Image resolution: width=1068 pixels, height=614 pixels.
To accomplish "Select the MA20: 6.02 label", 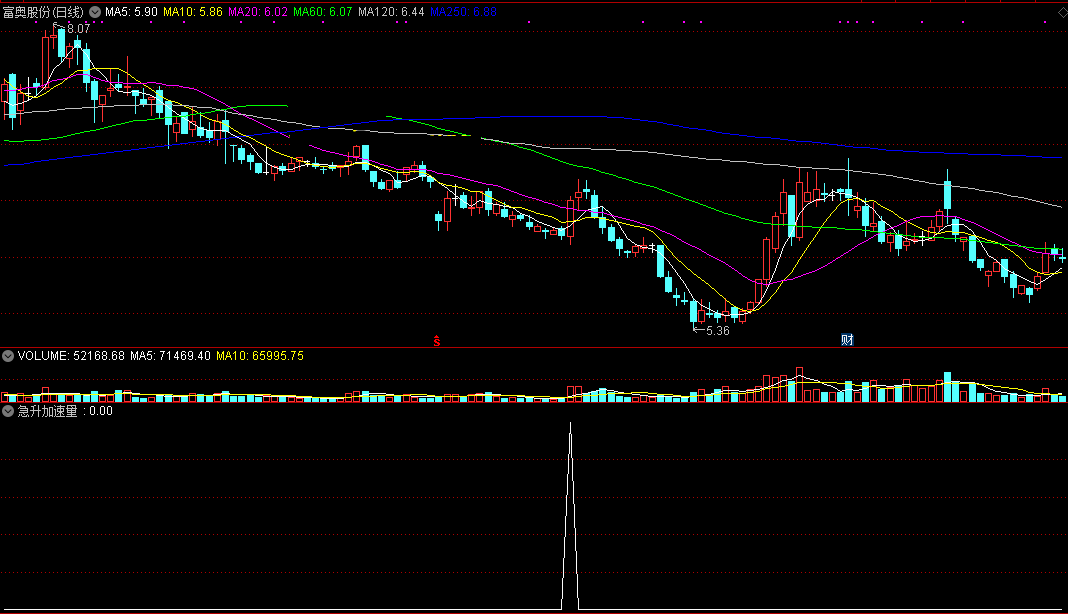I will tap(257, 12).
